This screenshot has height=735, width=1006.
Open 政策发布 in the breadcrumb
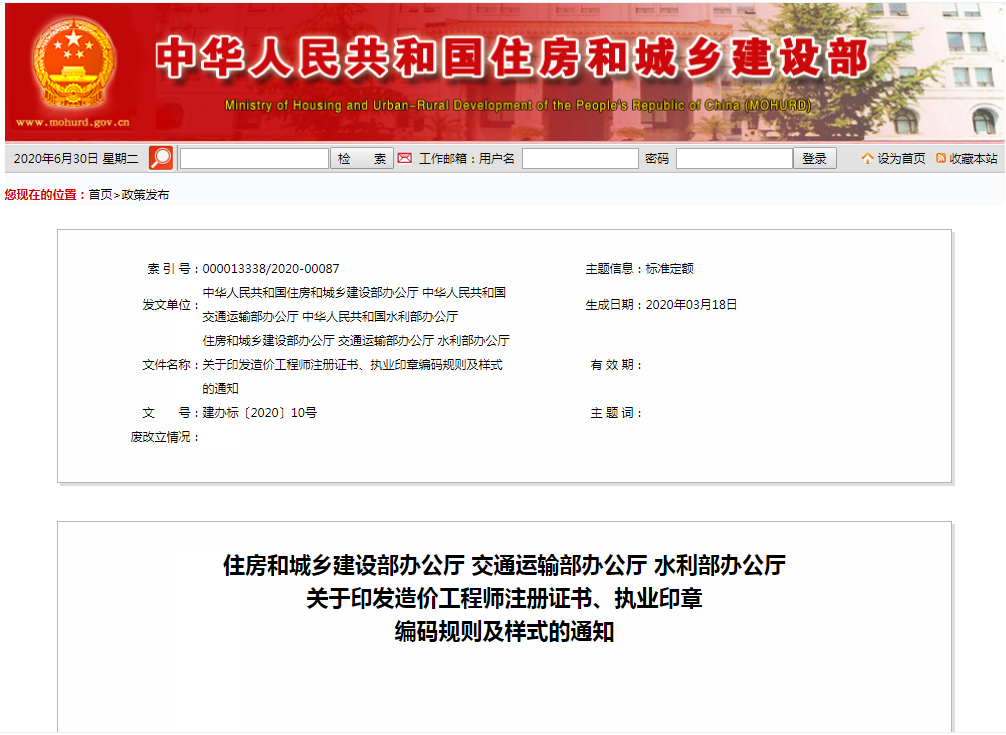[145, 195]
